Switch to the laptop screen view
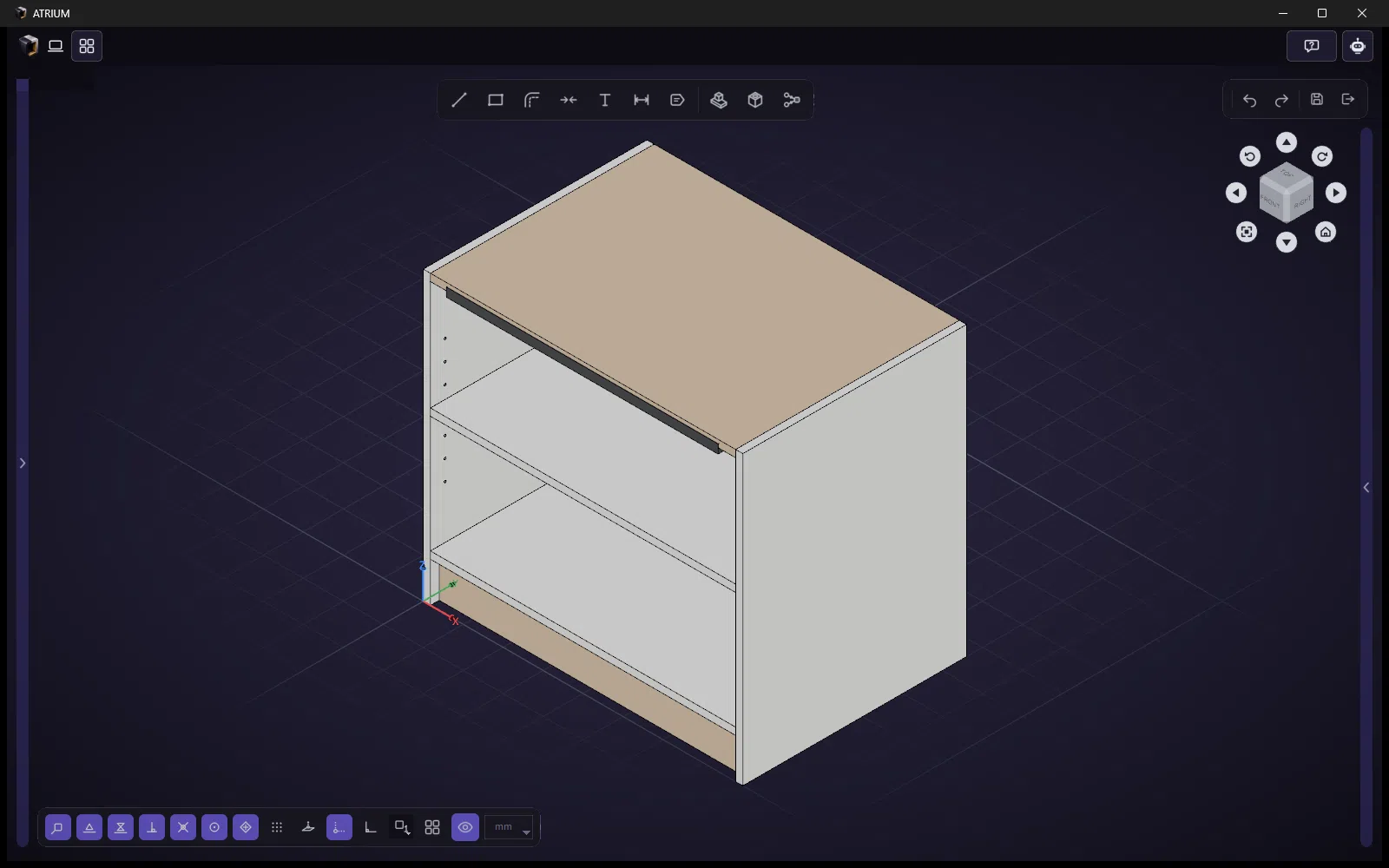The height and width of the screenshot is (868, 1389). (56, 46)
